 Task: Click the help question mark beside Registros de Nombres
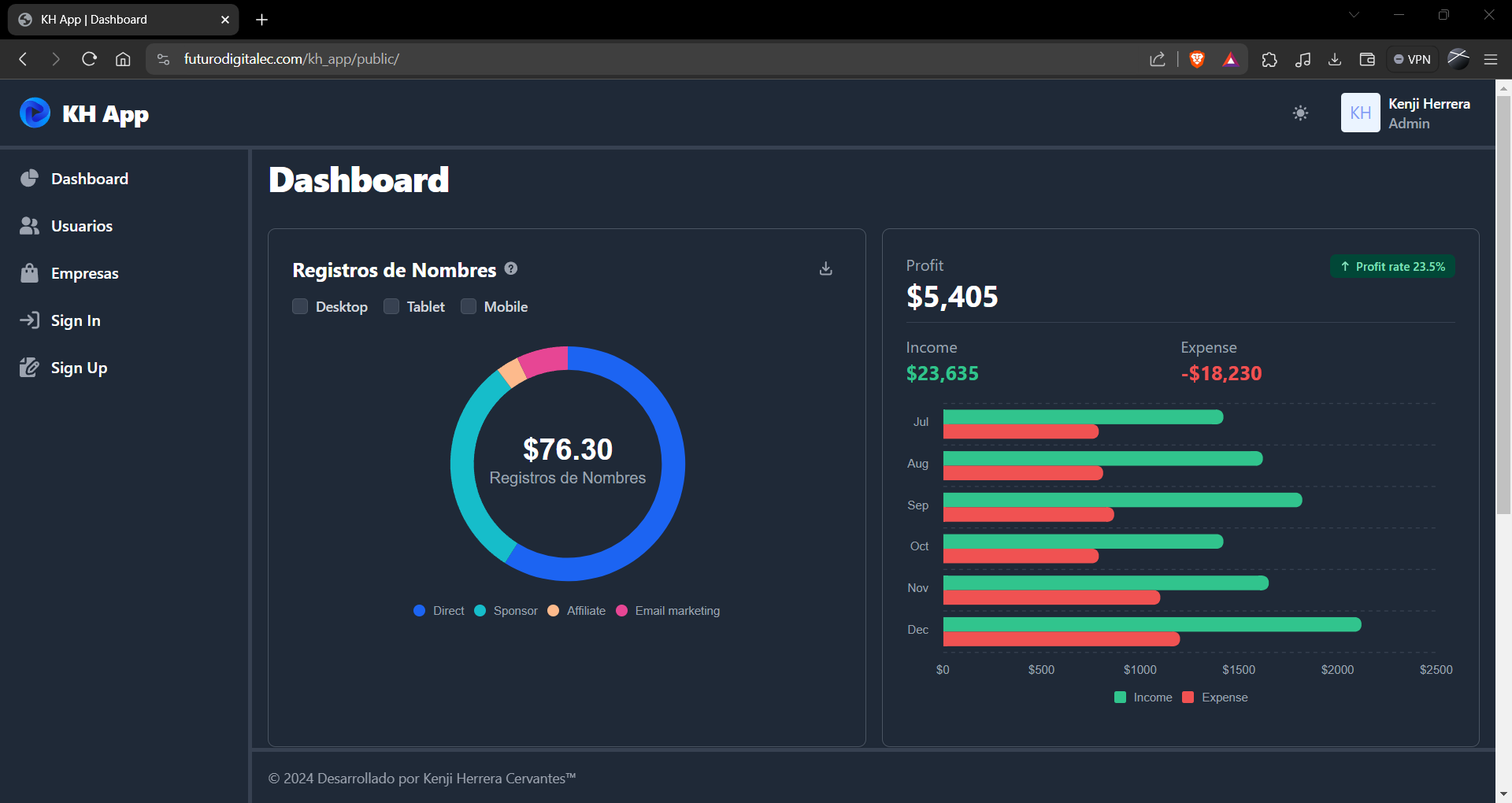pyautogui.click(x=511, y=268)
